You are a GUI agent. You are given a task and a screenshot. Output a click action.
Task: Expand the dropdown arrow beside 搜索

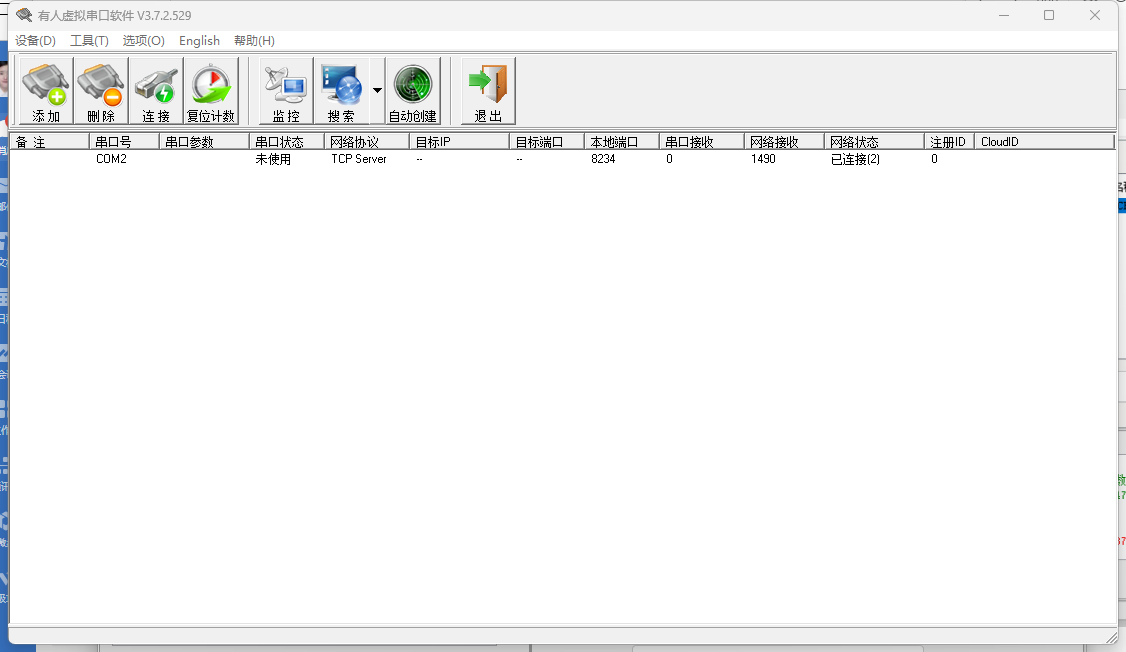point(377,91)
